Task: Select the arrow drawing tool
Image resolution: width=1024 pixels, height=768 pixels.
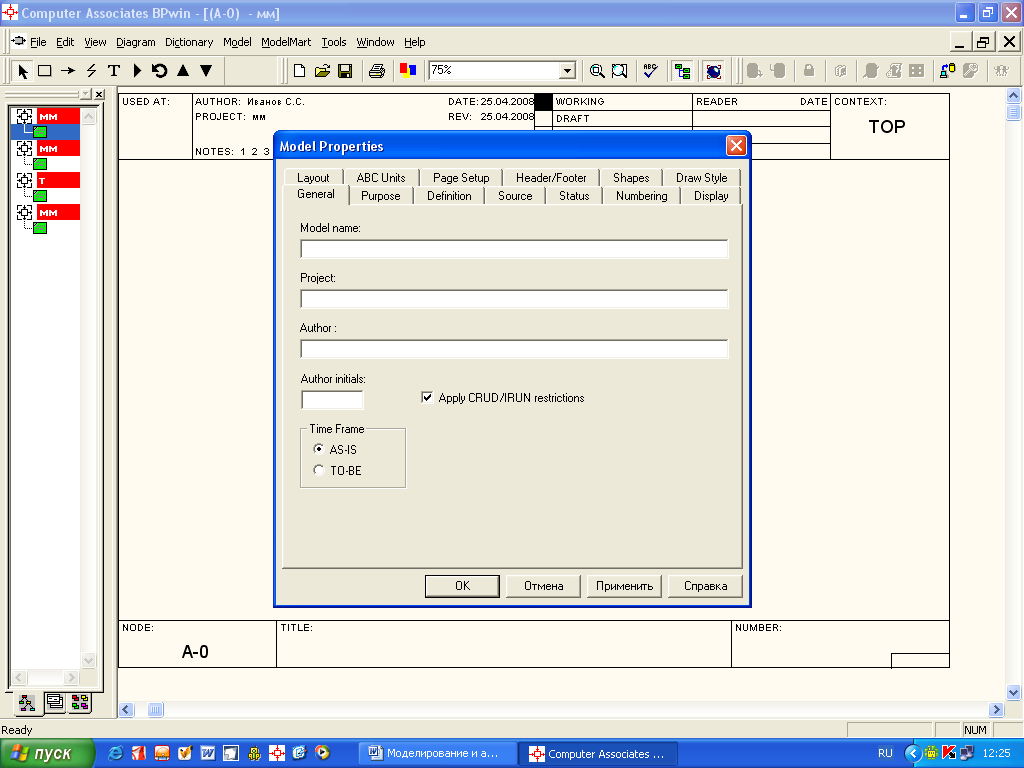Action: pos(68,71)
